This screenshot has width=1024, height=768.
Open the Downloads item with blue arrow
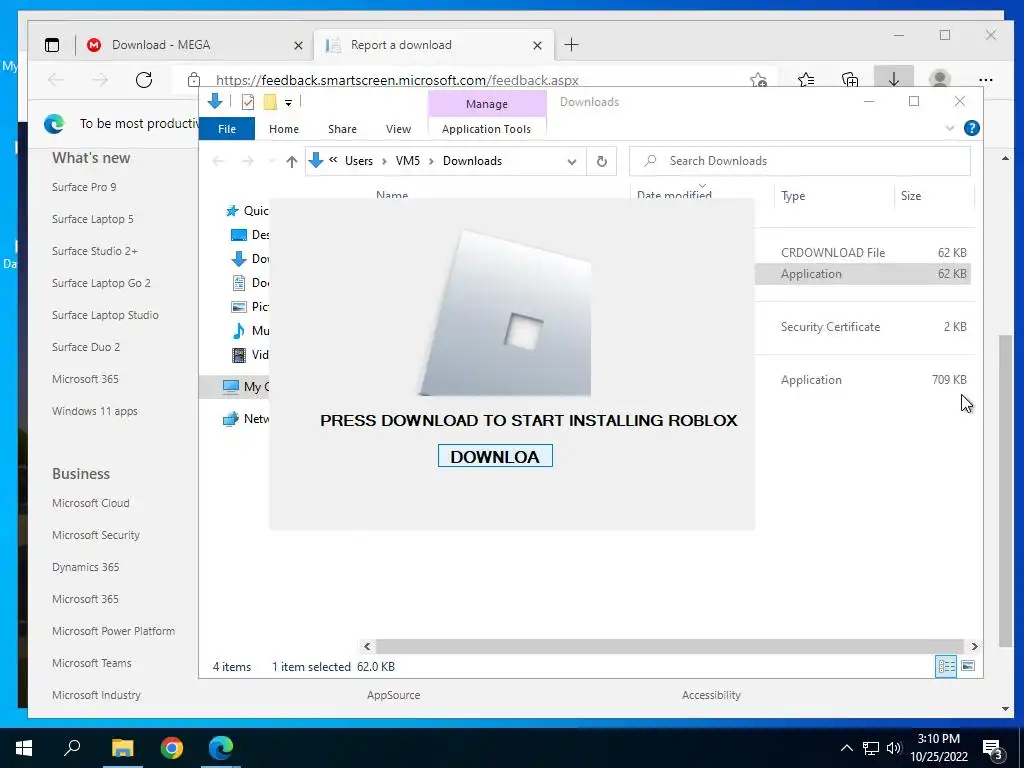point(250,259)
